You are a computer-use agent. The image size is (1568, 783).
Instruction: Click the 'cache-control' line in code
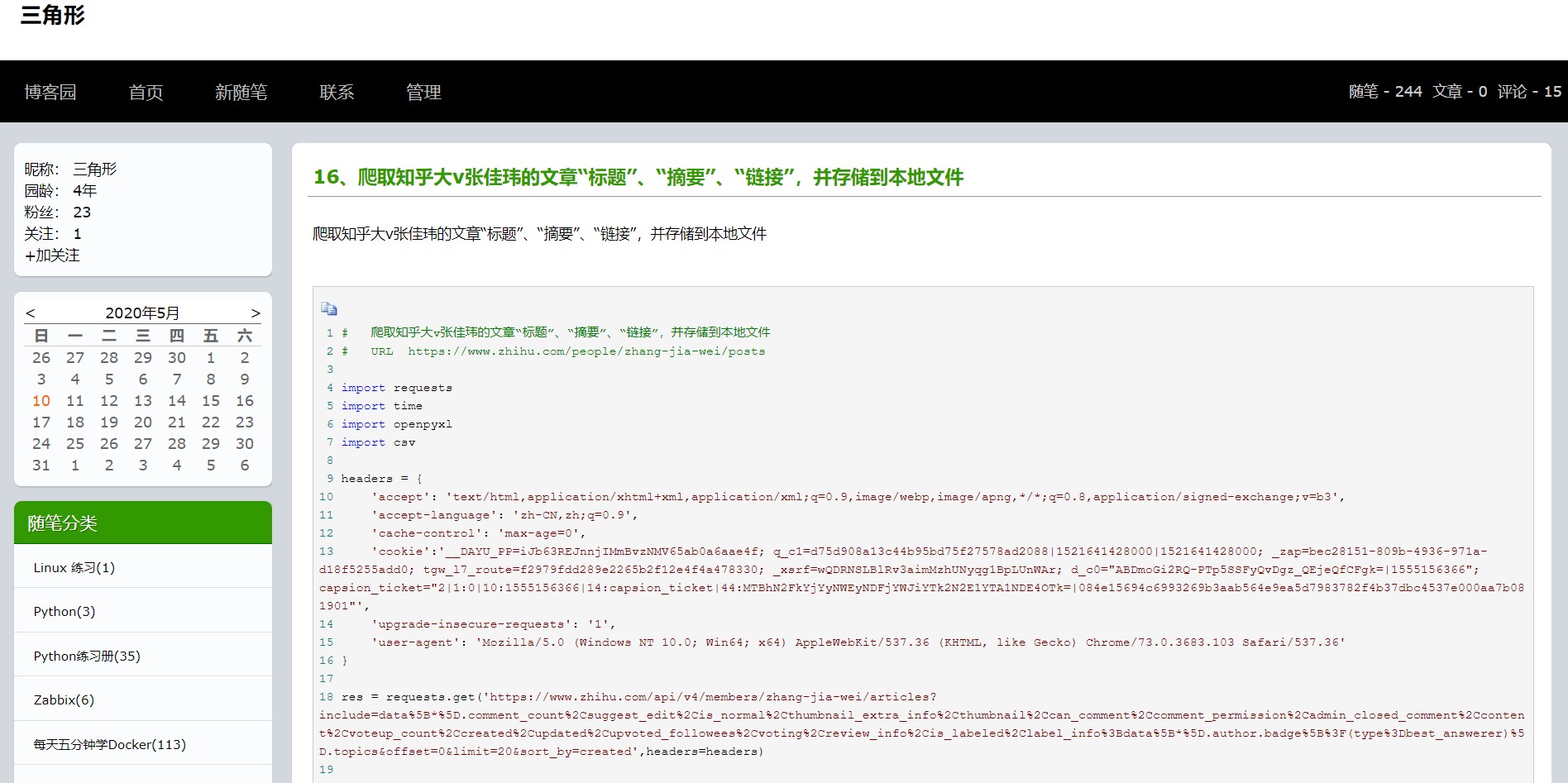click(479, 533)
